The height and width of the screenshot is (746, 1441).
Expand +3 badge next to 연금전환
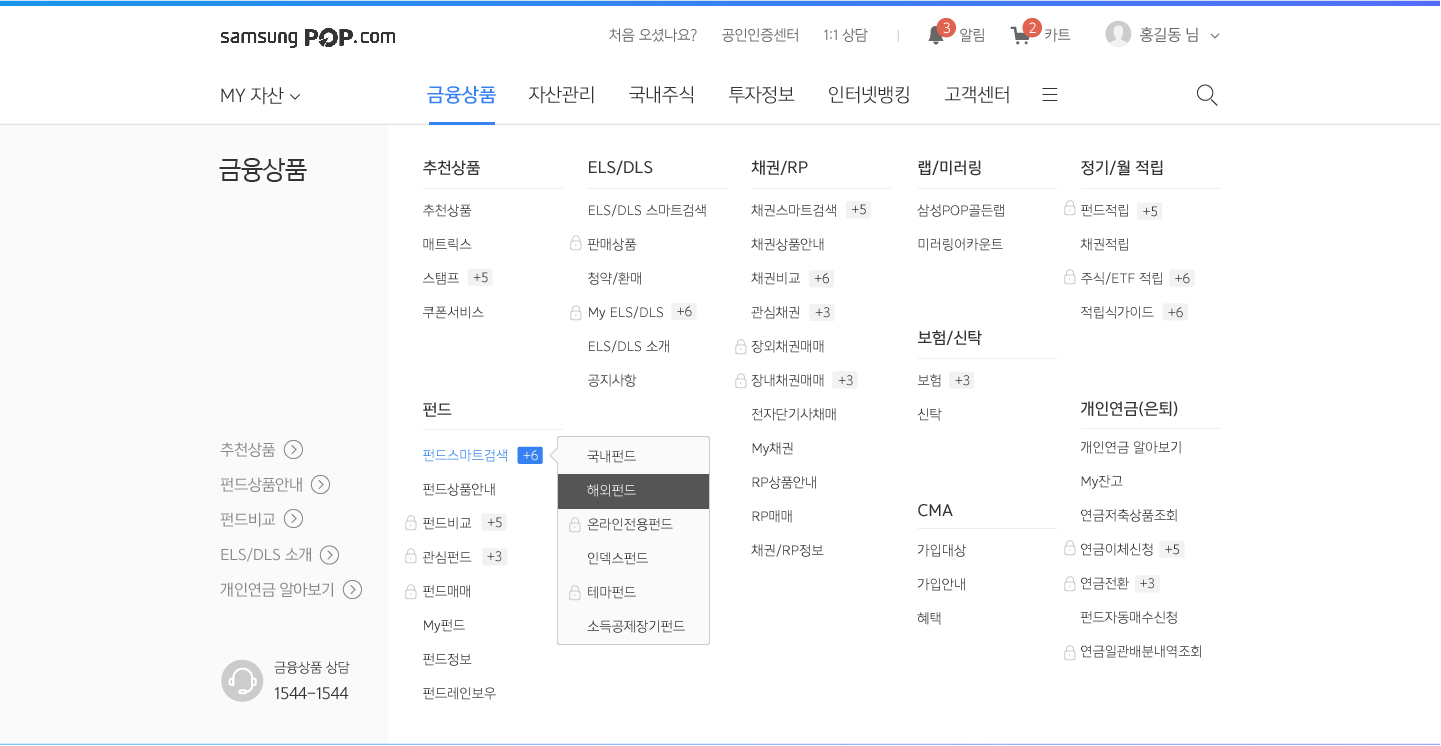[x=1147, y=583]
